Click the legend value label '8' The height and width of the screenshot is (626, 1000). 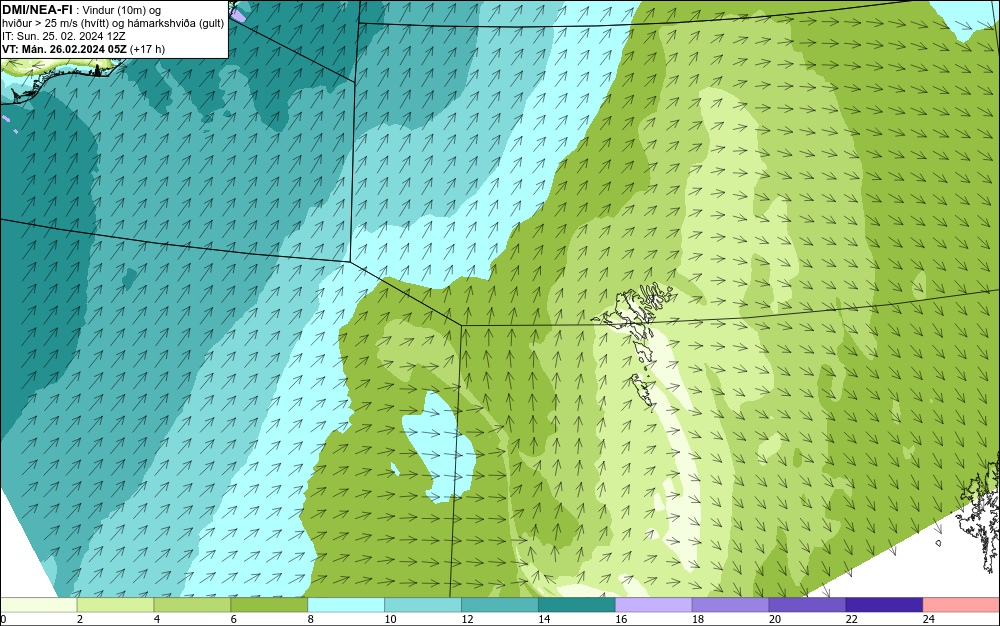(311, 619)
